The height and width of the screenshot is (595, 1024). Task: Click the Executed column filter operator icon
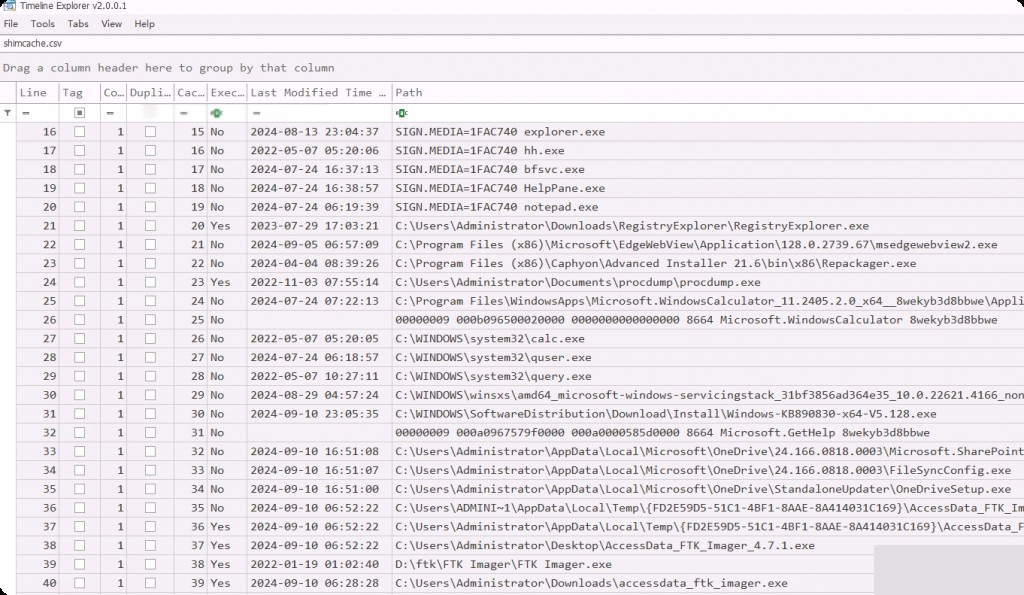tap(215, 113)
